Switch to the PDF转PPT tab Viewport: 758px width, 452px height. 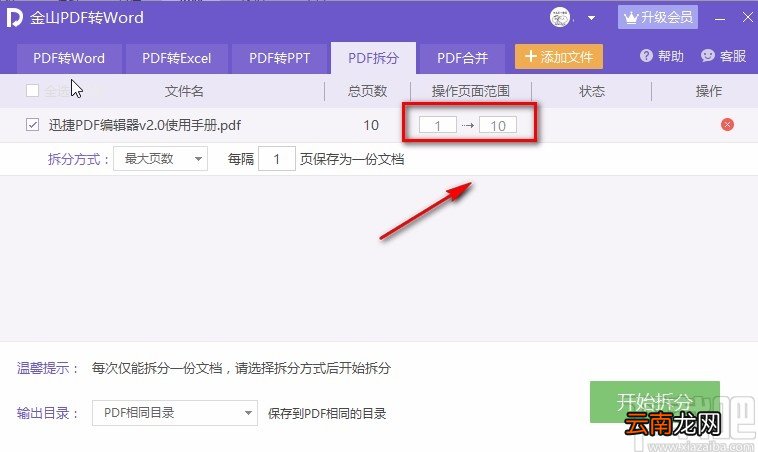[x=279, y=58]
